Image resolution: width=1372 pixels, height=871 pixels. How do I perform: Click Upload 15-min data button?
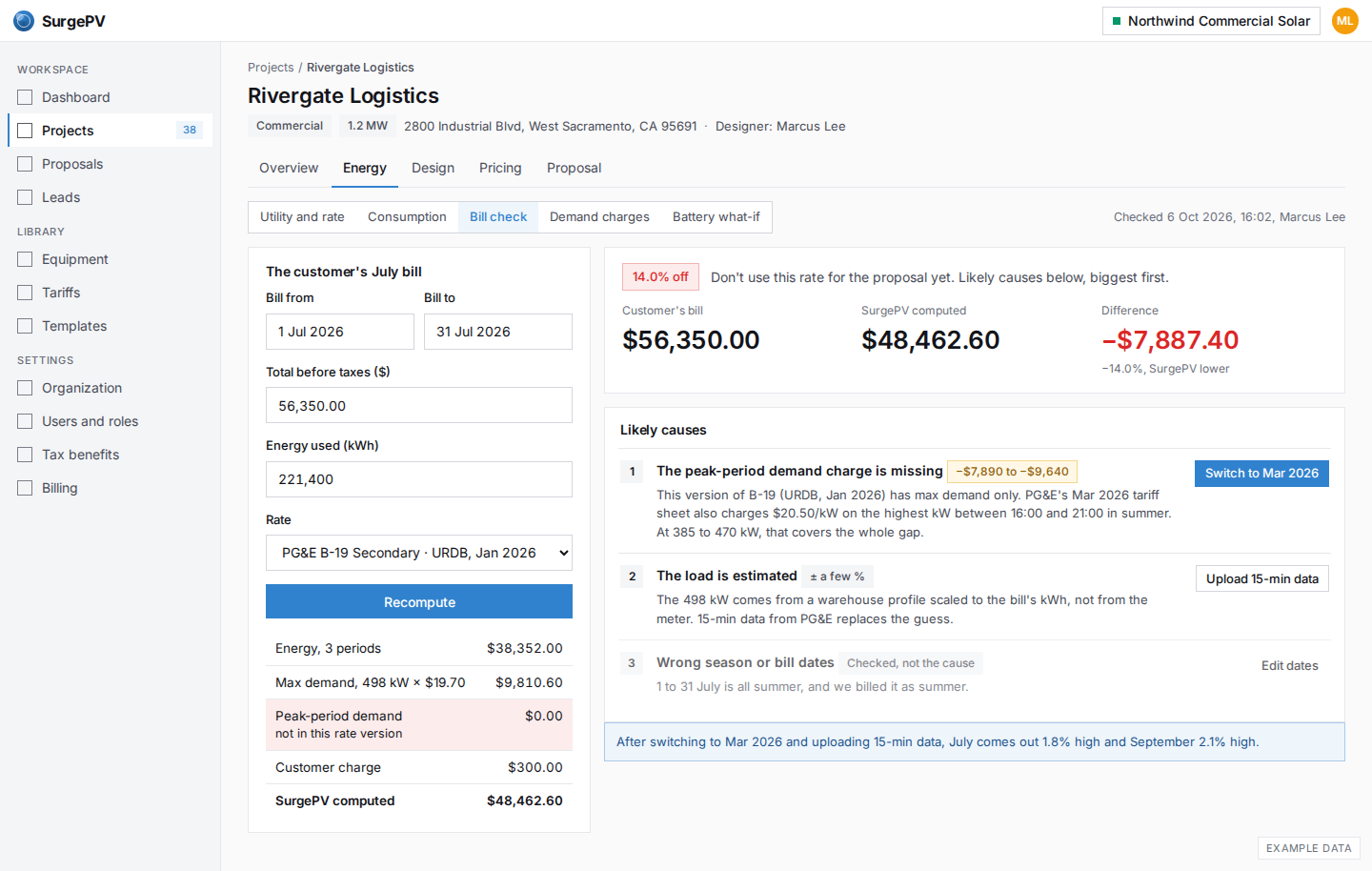point(1262,578)
